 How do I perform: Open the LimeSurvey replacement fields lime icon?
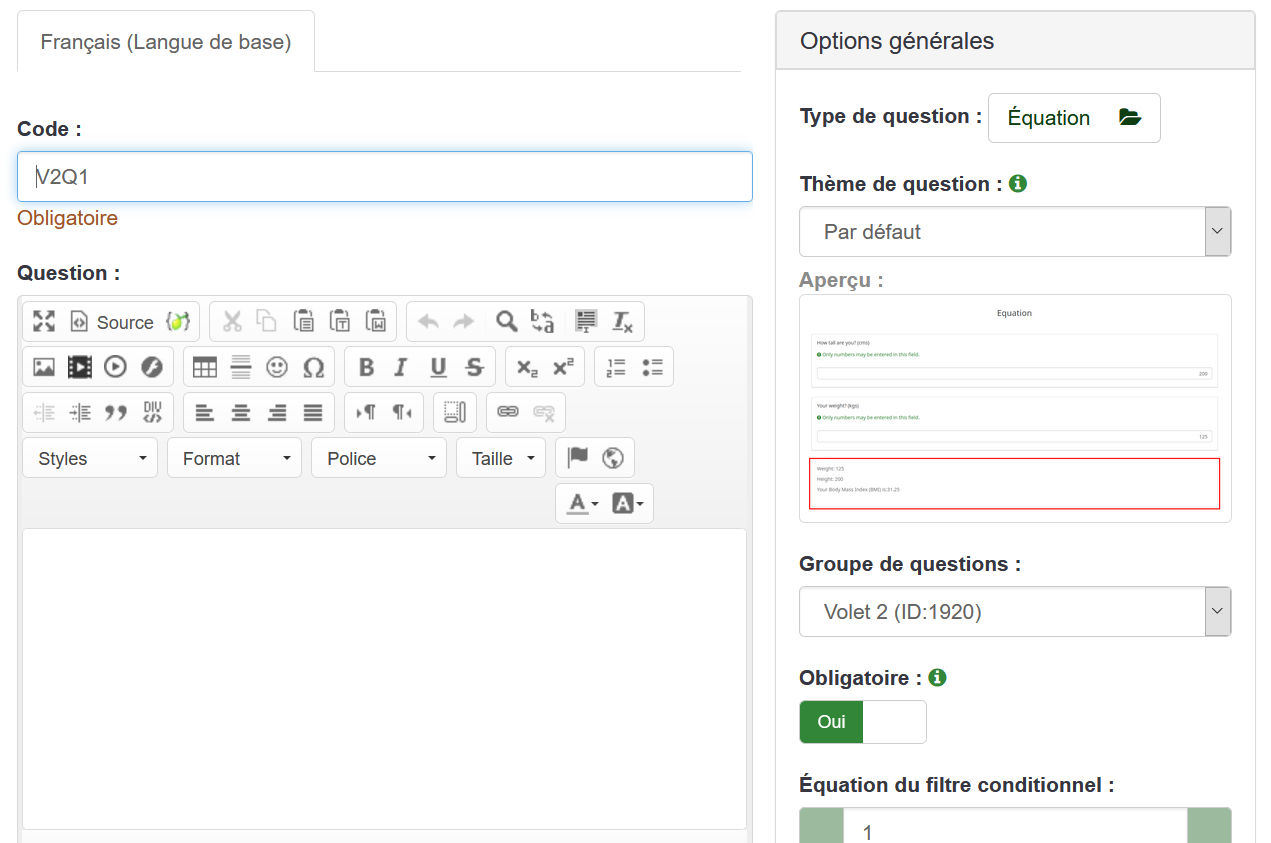click(178, 322)
